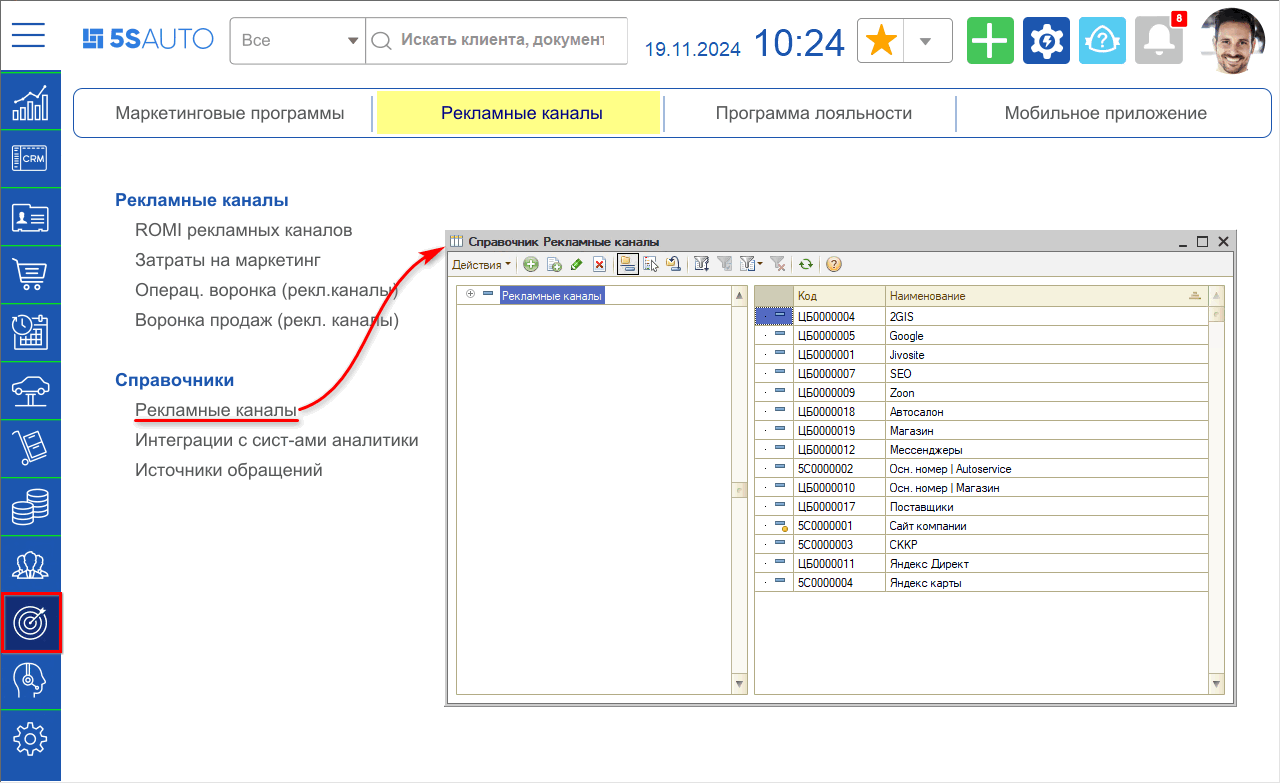Open the Все search scope dropdown
The width and height of the screenshot is (1280, 783).
click(298, 41)
